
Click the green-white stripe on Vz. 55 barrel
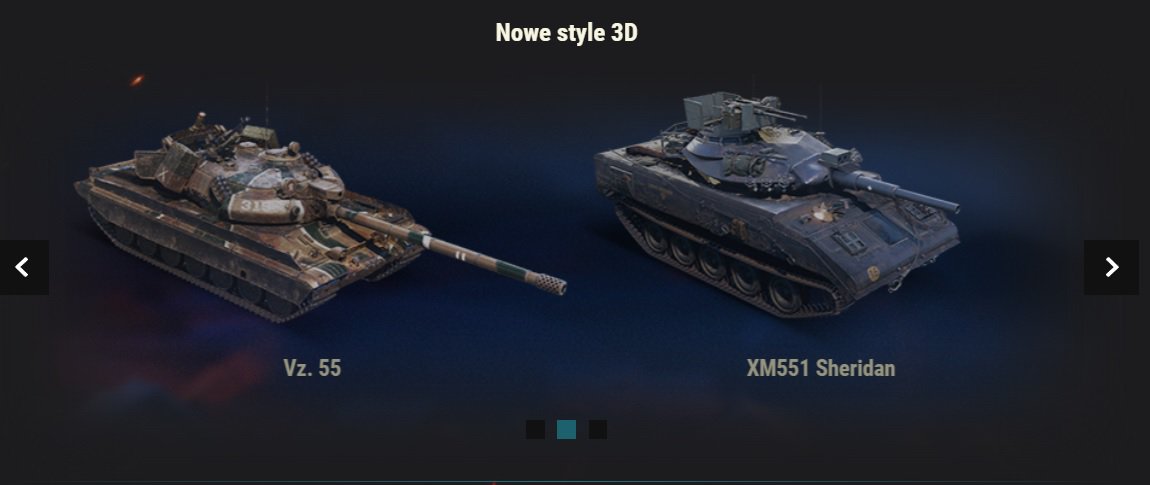(x=422, y=238)
